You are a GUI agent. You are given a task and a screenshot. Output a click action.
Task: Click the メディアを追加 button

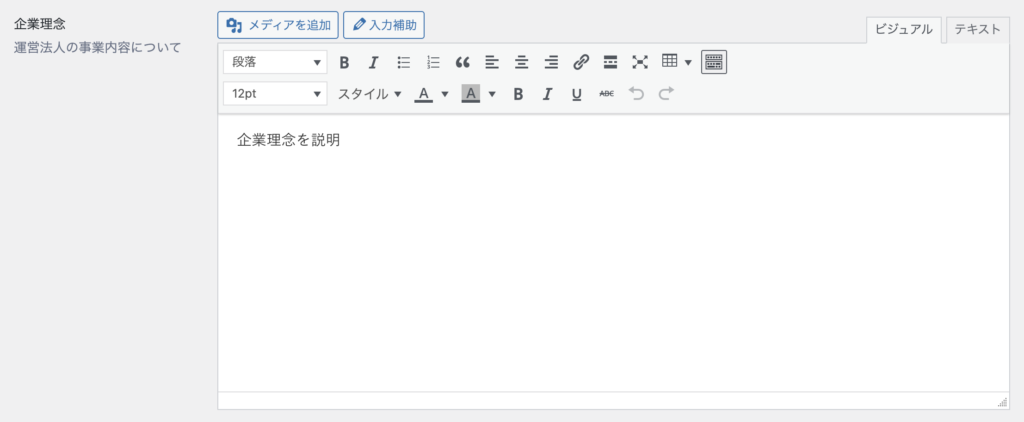(x=277, y=25)
